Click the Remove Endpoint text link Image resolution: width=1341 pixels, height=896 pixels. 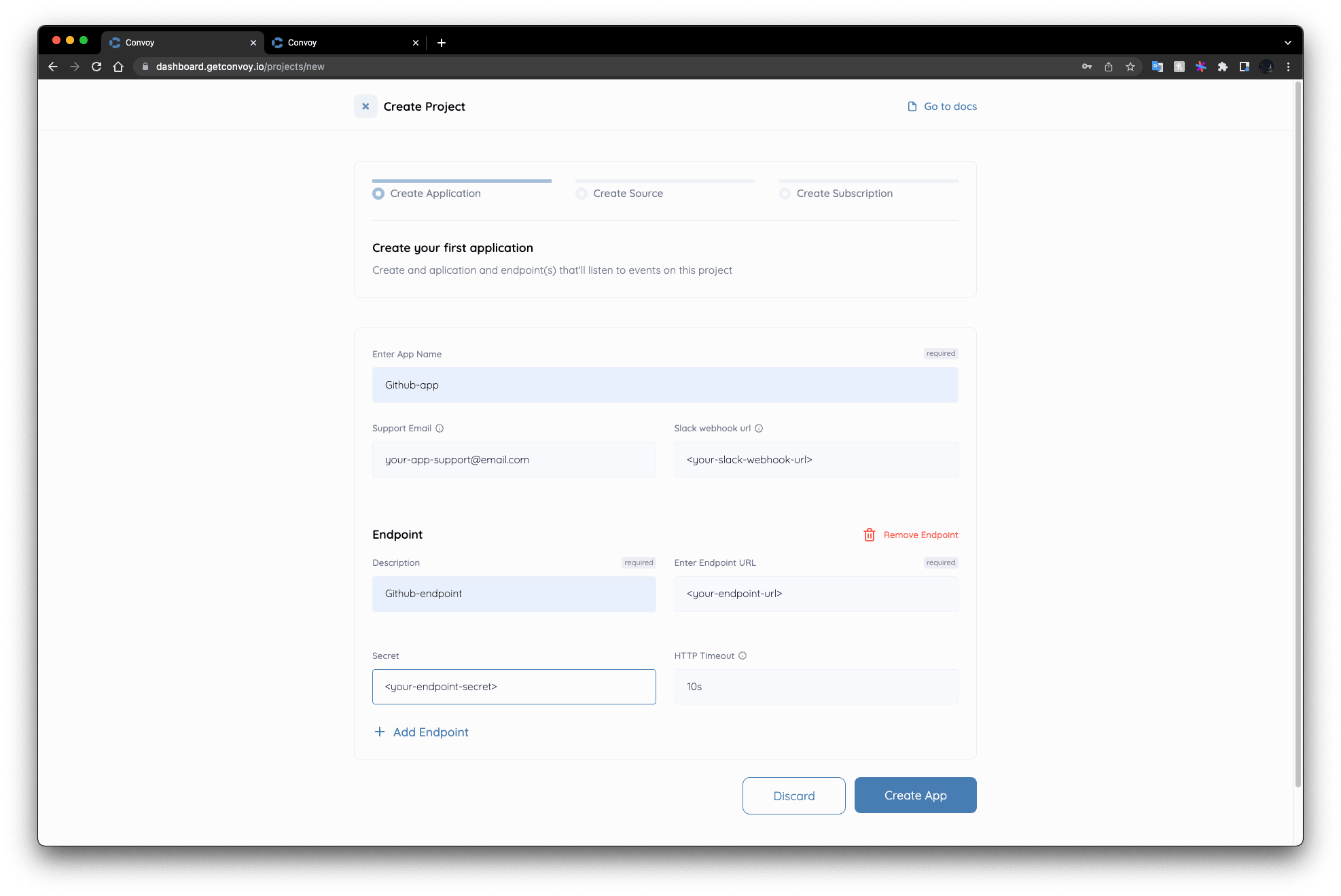pyautogui.click(x=920, y=535)
